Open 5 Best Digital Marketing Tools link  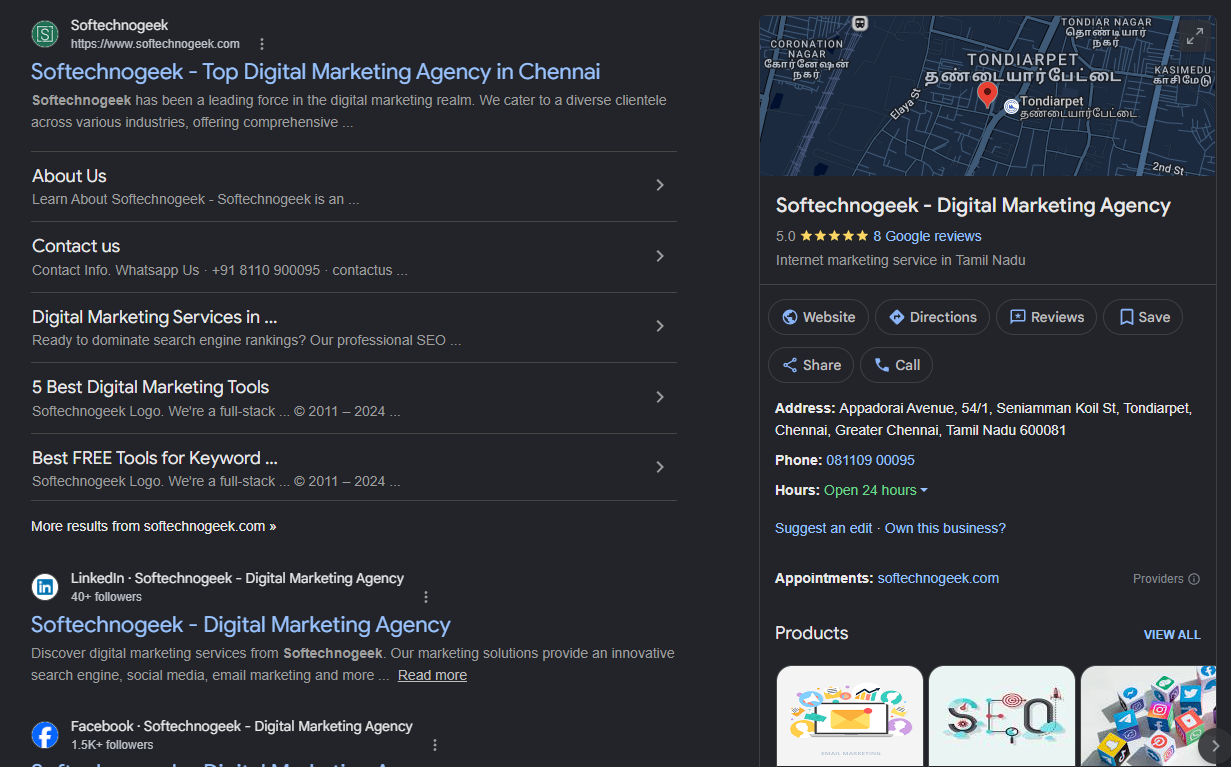click(150, 387)
